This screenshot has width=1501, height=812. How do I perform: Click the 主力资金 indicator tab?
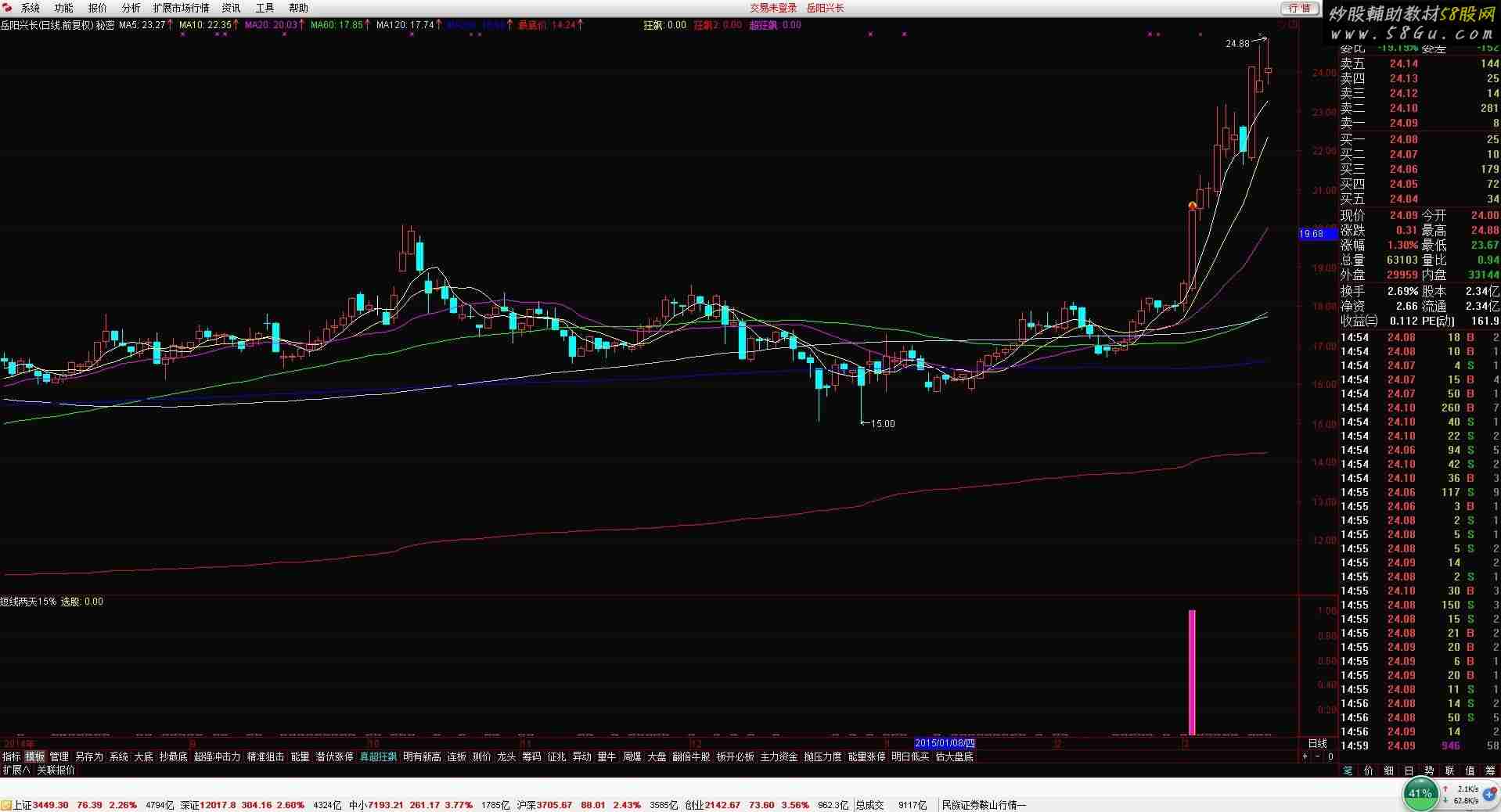[779, 756]
